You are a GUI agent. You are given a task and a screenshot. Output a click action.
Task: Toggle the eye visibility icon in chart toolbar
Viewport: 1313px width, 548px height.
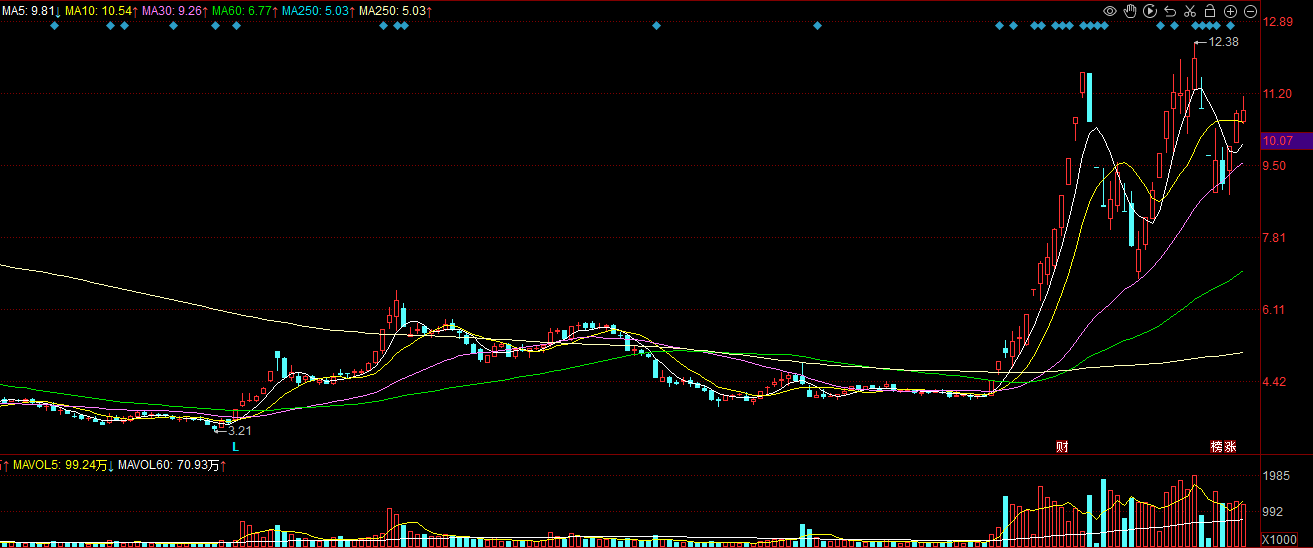1110,11
